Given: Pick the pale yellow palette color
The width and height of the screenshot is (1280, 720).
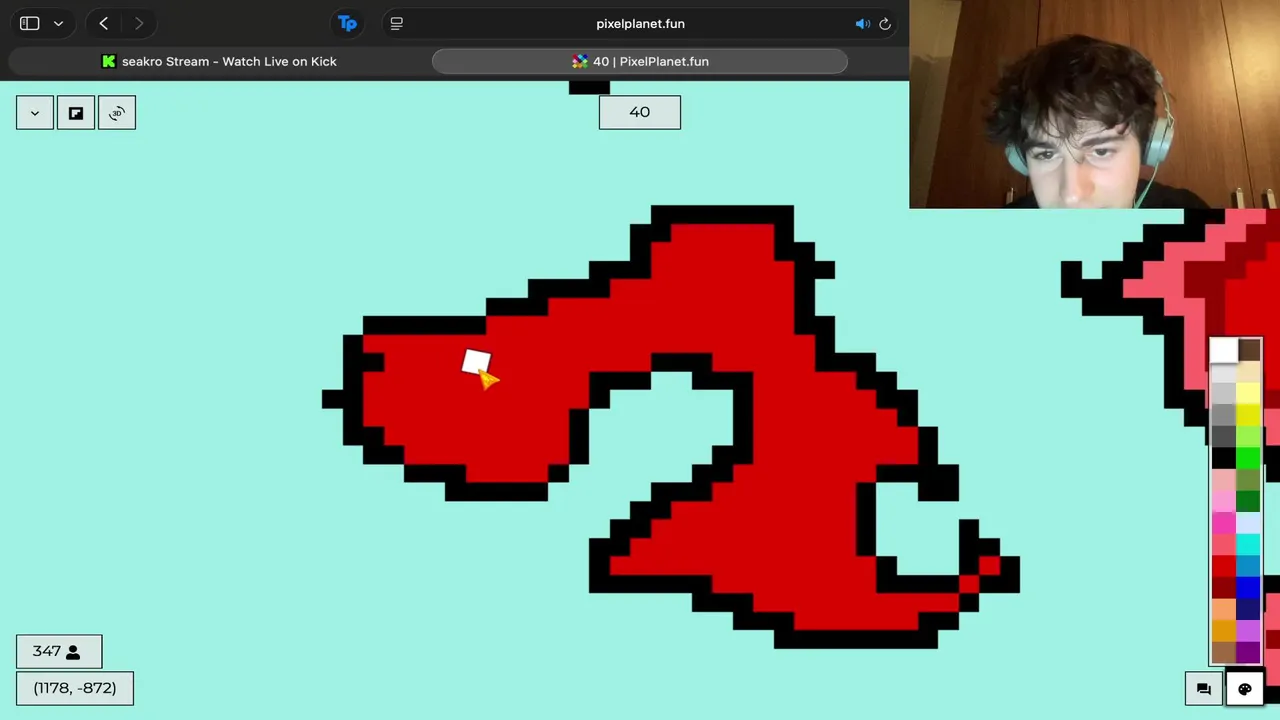Looking at the screenshot, I should pyautogui.click(x=1249, y=393).
